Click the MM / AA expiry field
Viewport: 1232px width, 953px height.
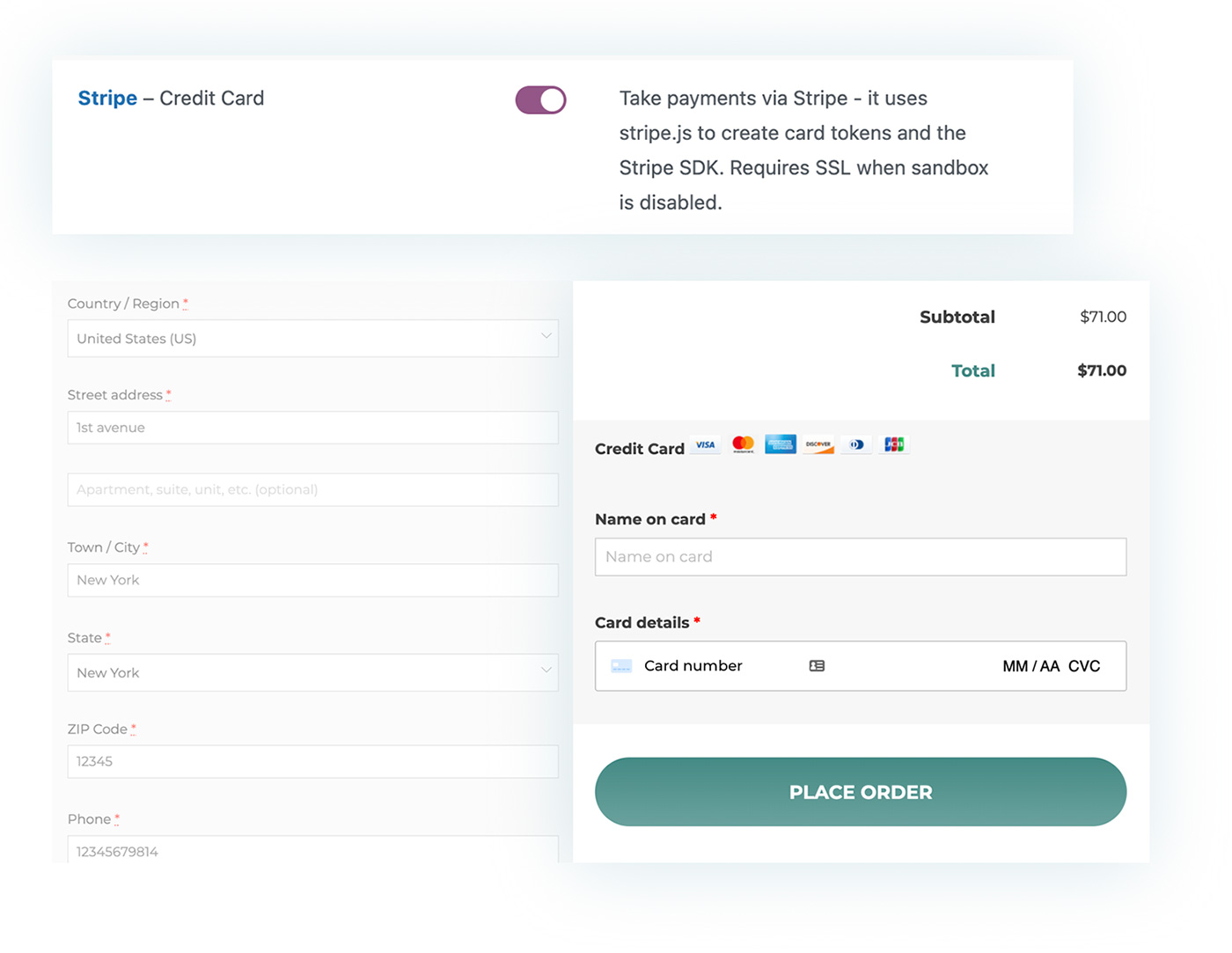[x=1030, y=666]
